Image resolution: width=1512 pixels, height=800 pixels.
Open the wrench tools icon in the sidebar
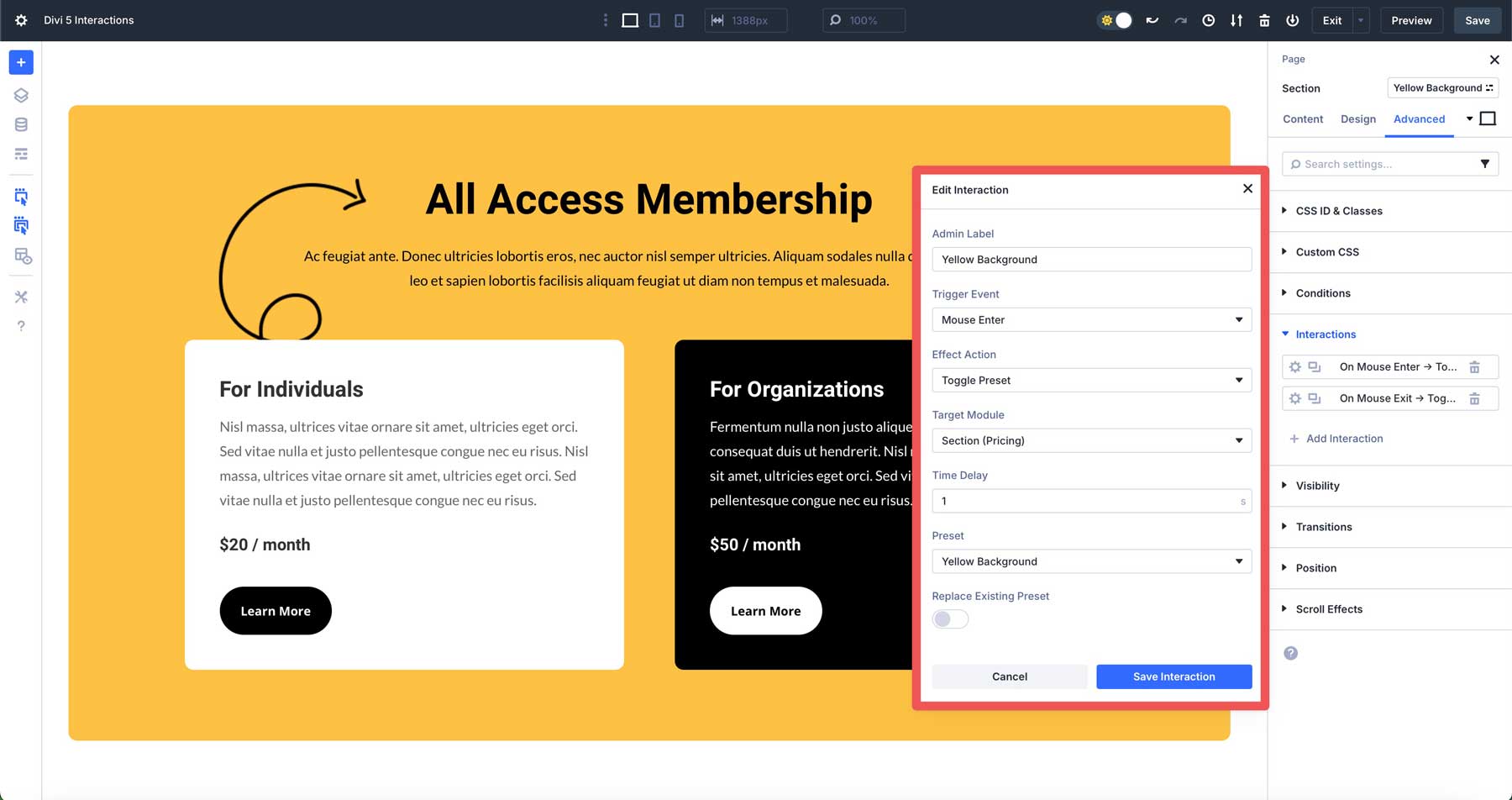click(21, 297)
